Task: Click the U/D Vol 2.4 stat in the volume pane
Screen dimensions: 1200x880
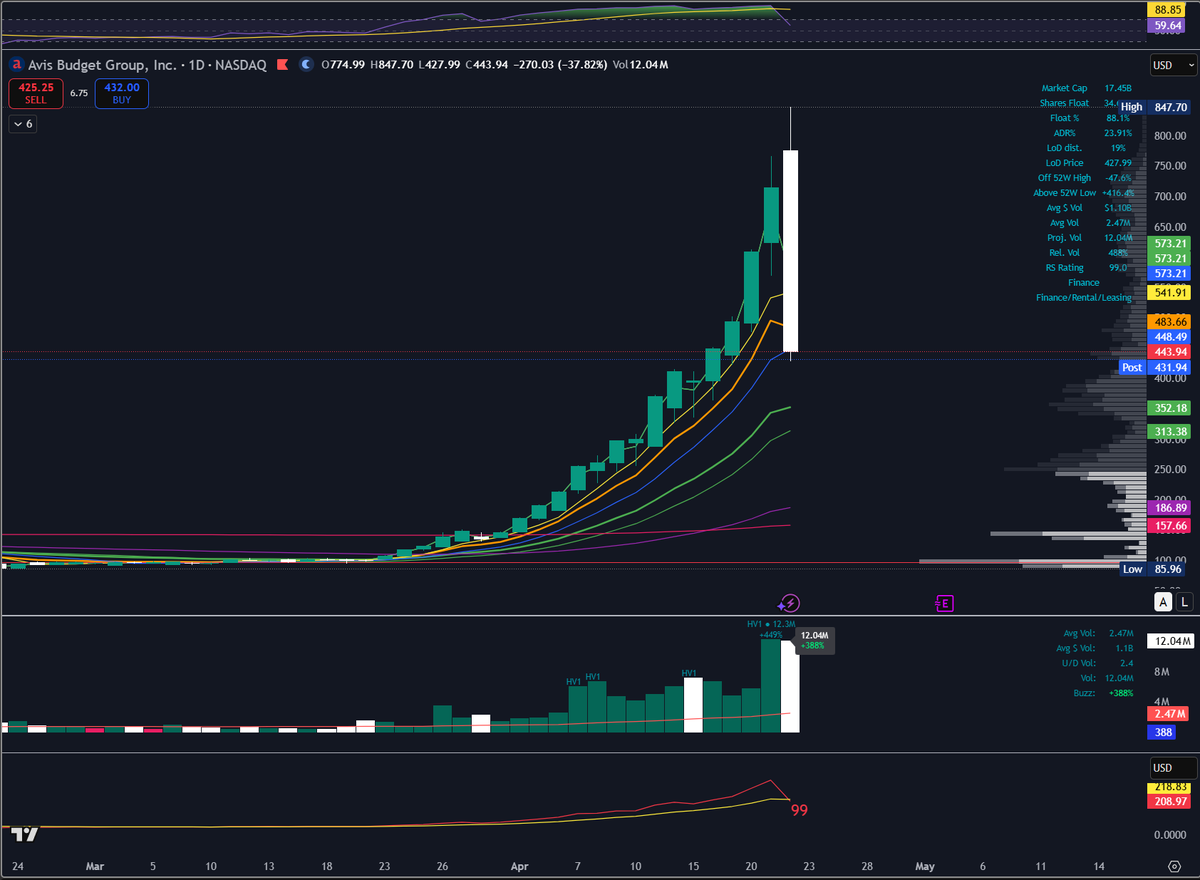Action: click(x=1100, y=663)
